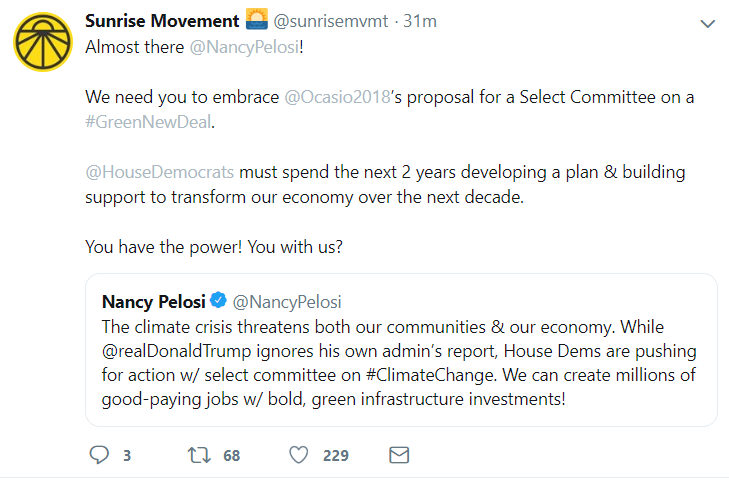This screenshot has width=729, height=483.
Task: Open the 31m timestamp permalink
Action: (x=419, y=22)
